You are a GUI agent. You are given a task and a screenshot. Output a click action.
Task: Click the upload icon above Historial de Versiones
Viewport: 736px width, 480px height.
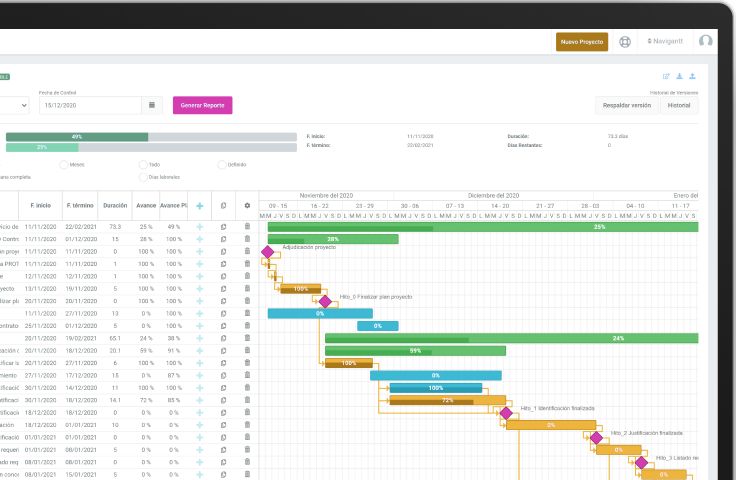click(692, 76)
